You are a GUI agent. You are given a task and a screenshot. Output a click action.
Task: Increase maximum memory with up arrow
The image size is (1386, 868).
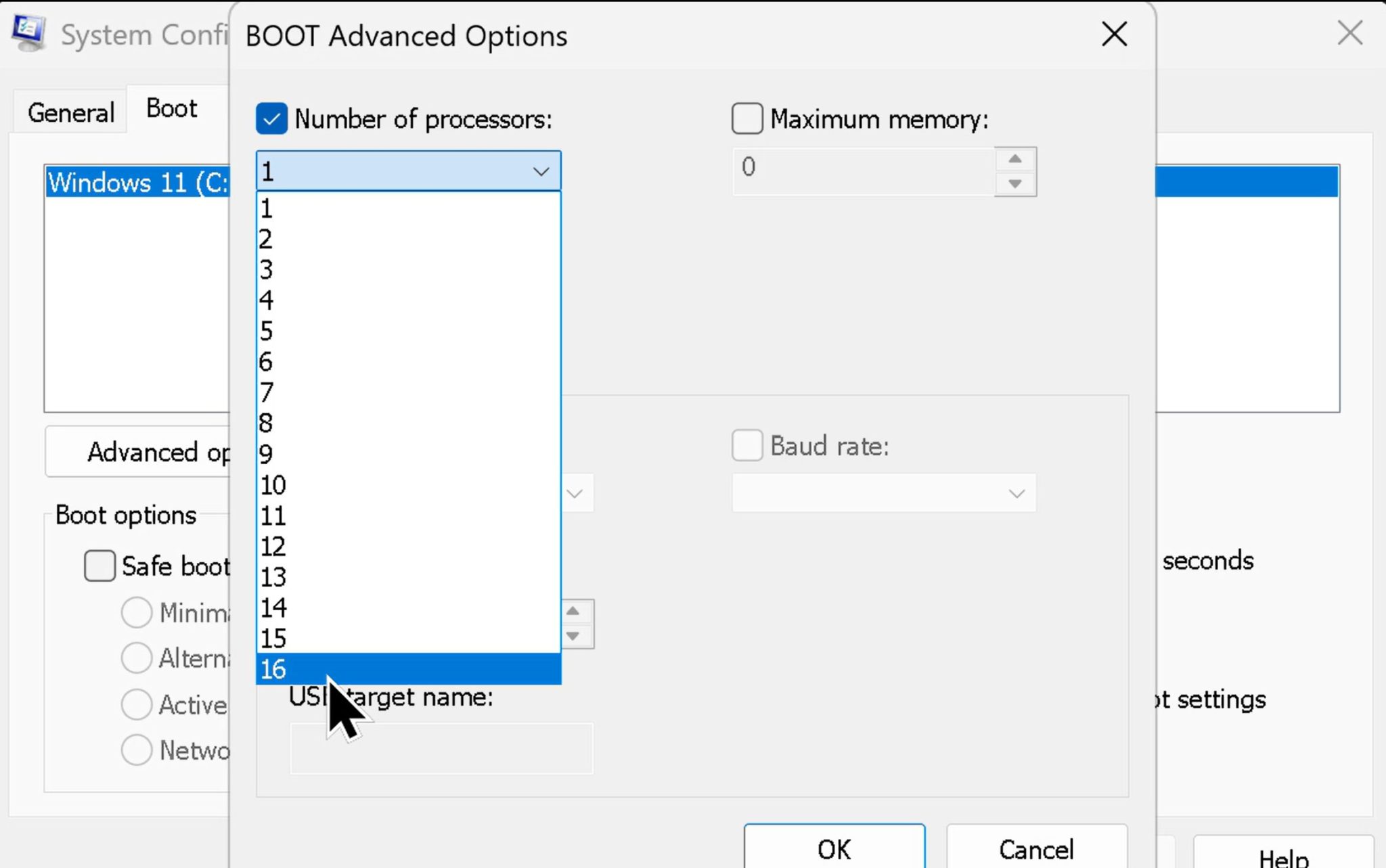(1014, 160)
